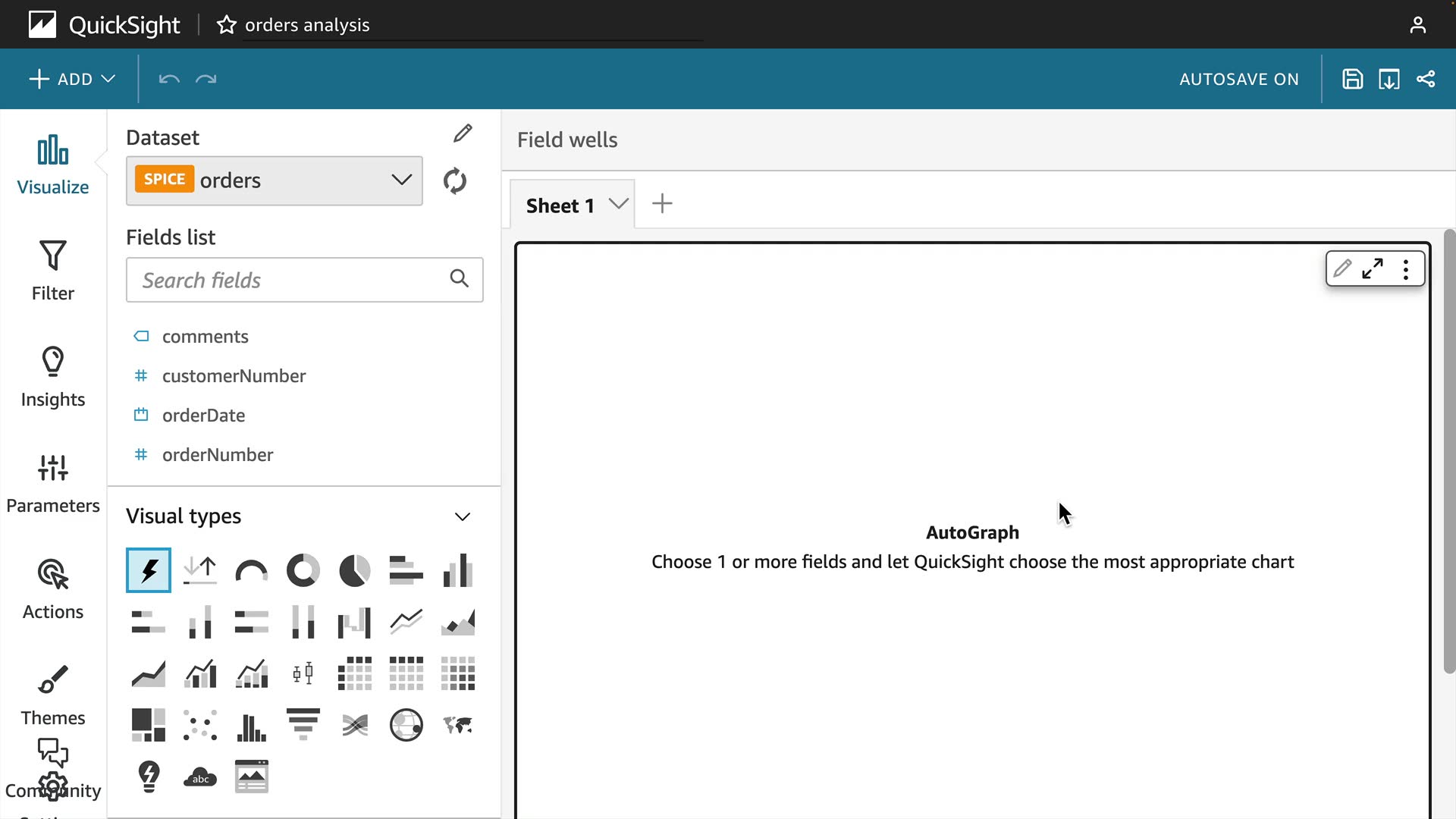
Task: Pick the funnel chart visual type
Action: point(303,725)
